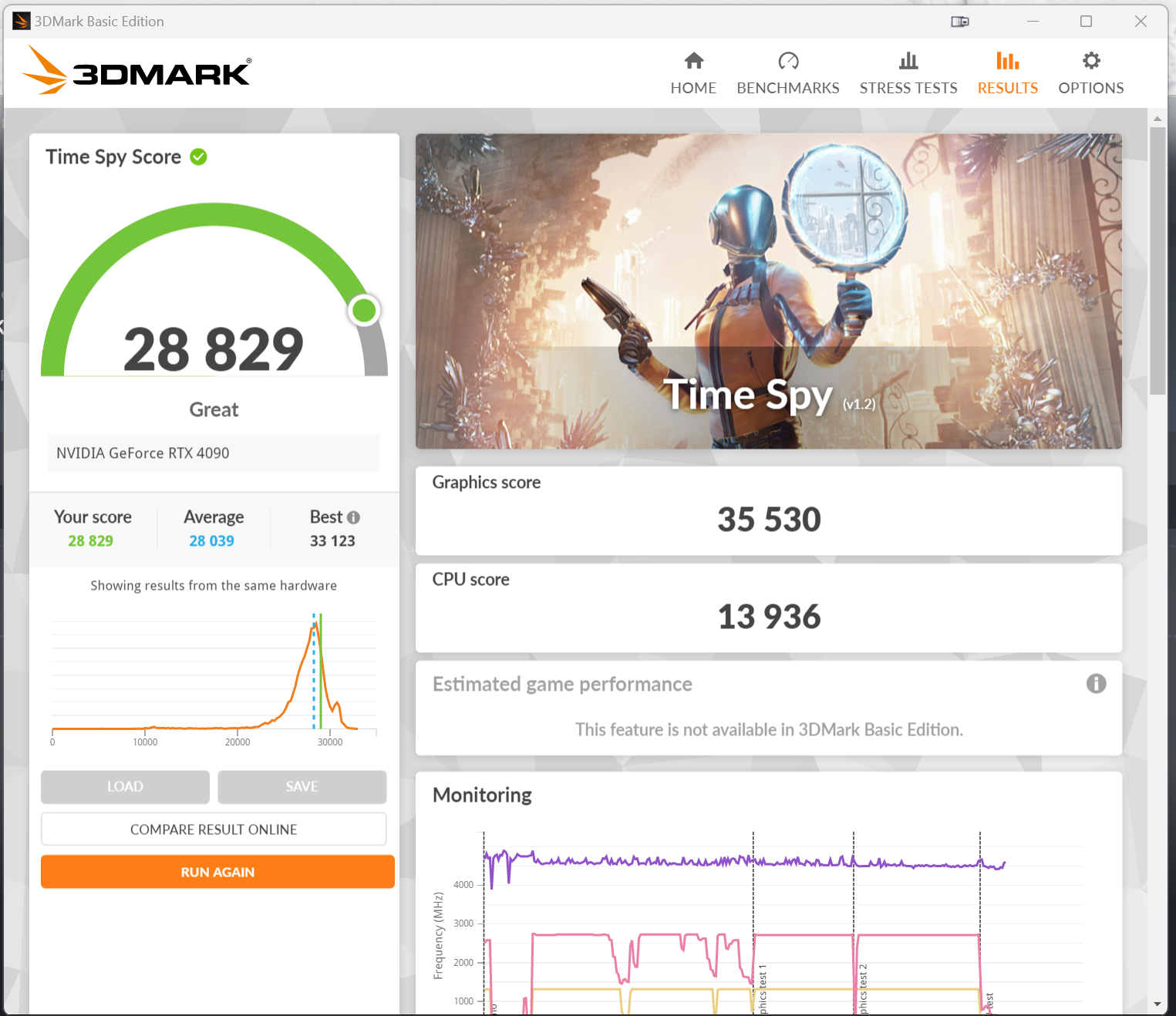Click the Estimated game performance info icon

[1096, 684]
